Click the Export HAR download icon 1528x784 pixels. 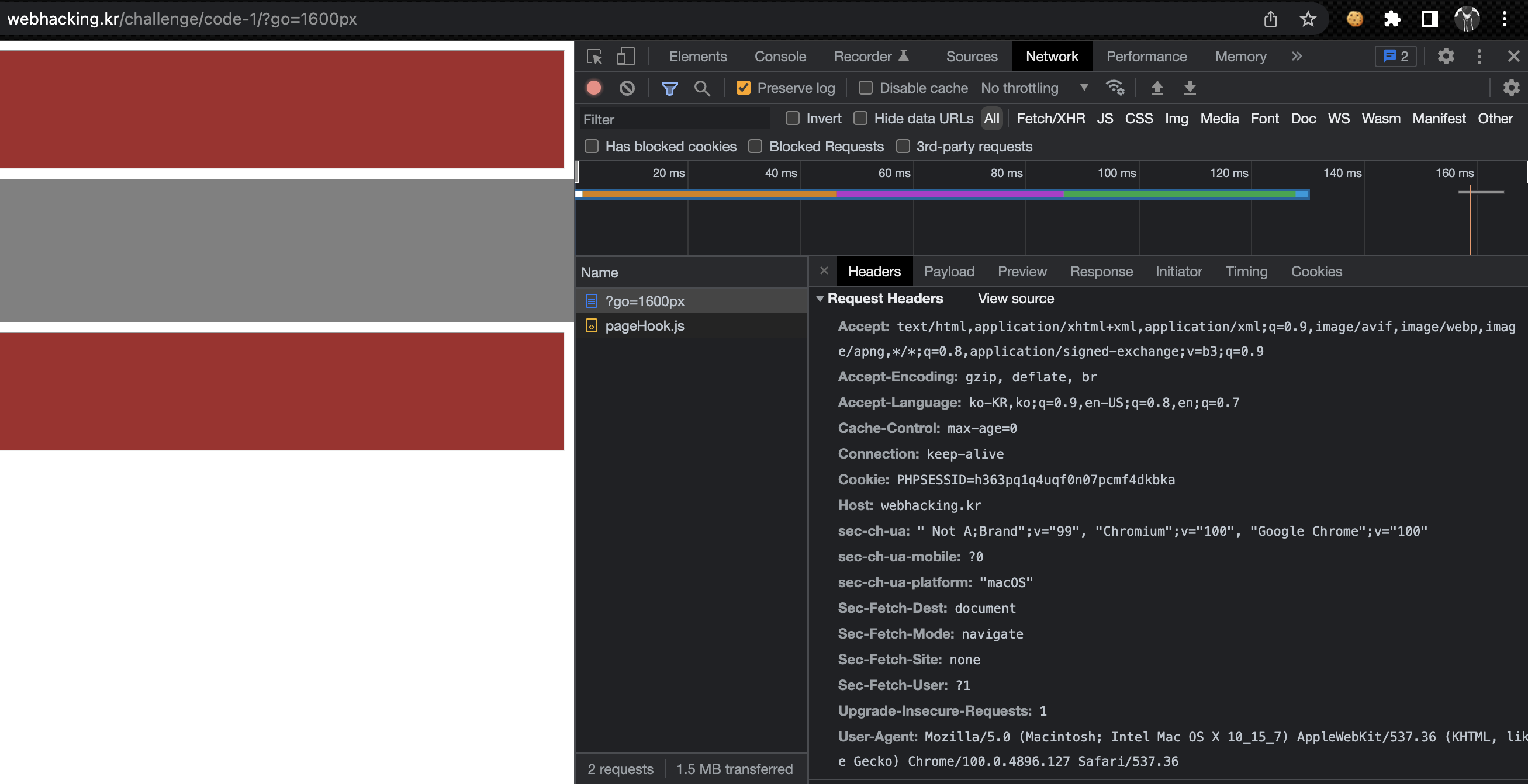click(x=1190, y=88)
